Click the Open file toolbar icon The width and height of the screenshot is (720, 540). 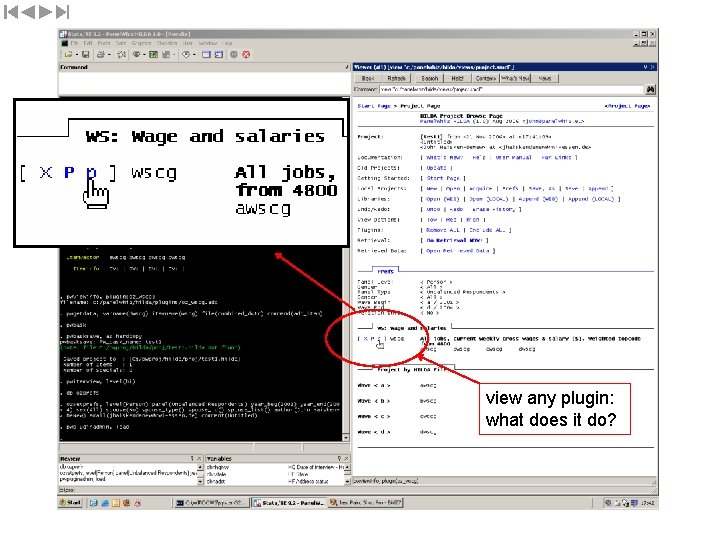click(68, 55)
